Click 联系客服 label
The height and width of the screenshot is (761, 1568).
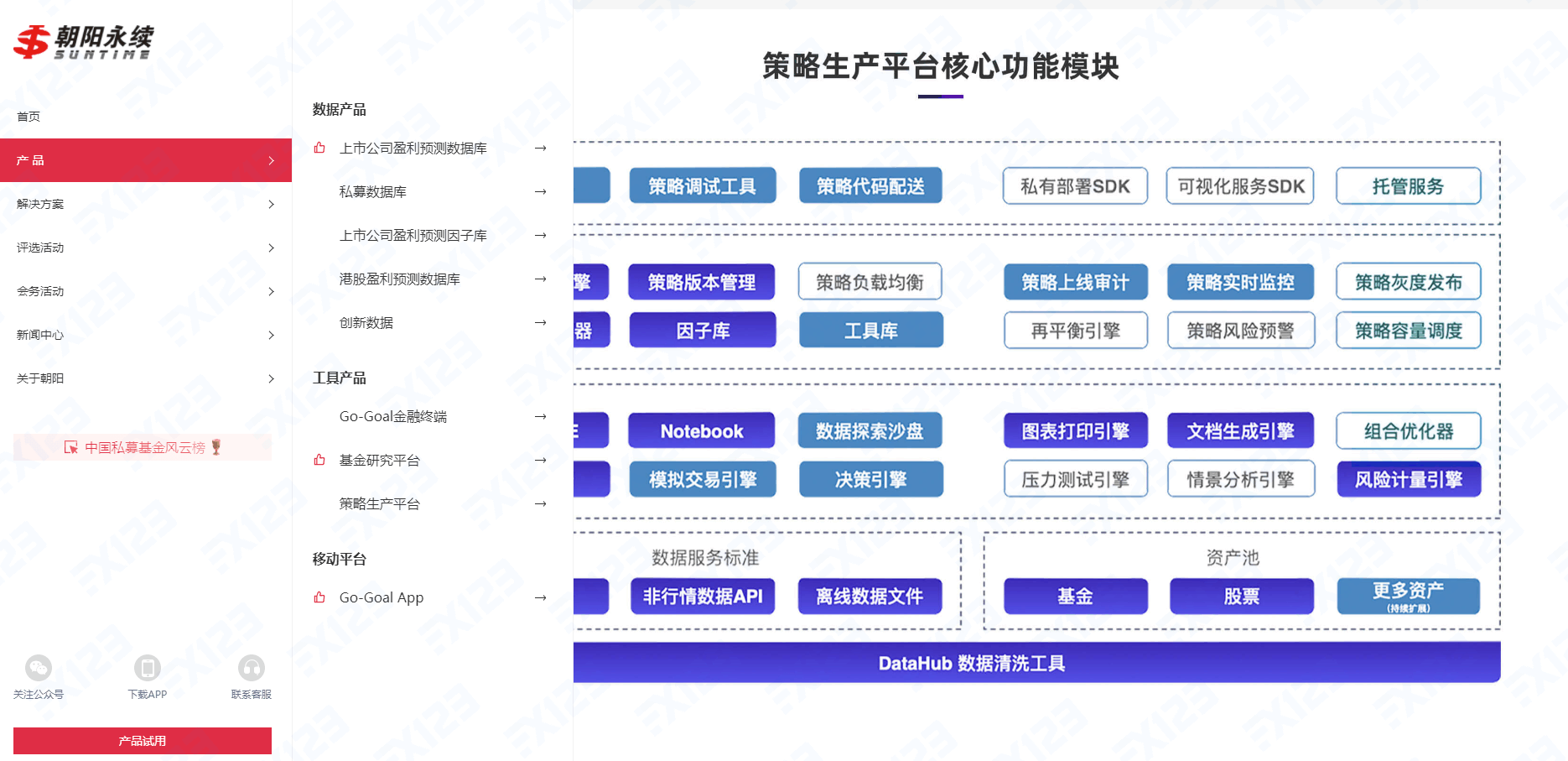[x=252, y=694]
